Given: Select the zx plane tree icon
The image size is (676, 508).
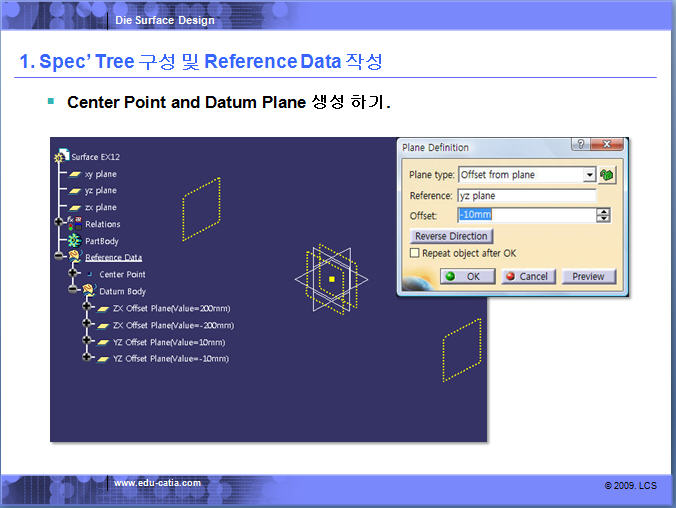Looking at the screenshot, I should (75, 207).
